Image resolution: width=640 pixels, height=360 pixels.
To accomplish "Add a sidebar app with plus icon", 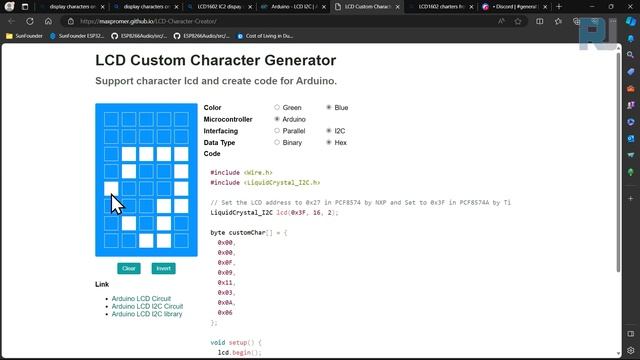I will click(631, 198).
